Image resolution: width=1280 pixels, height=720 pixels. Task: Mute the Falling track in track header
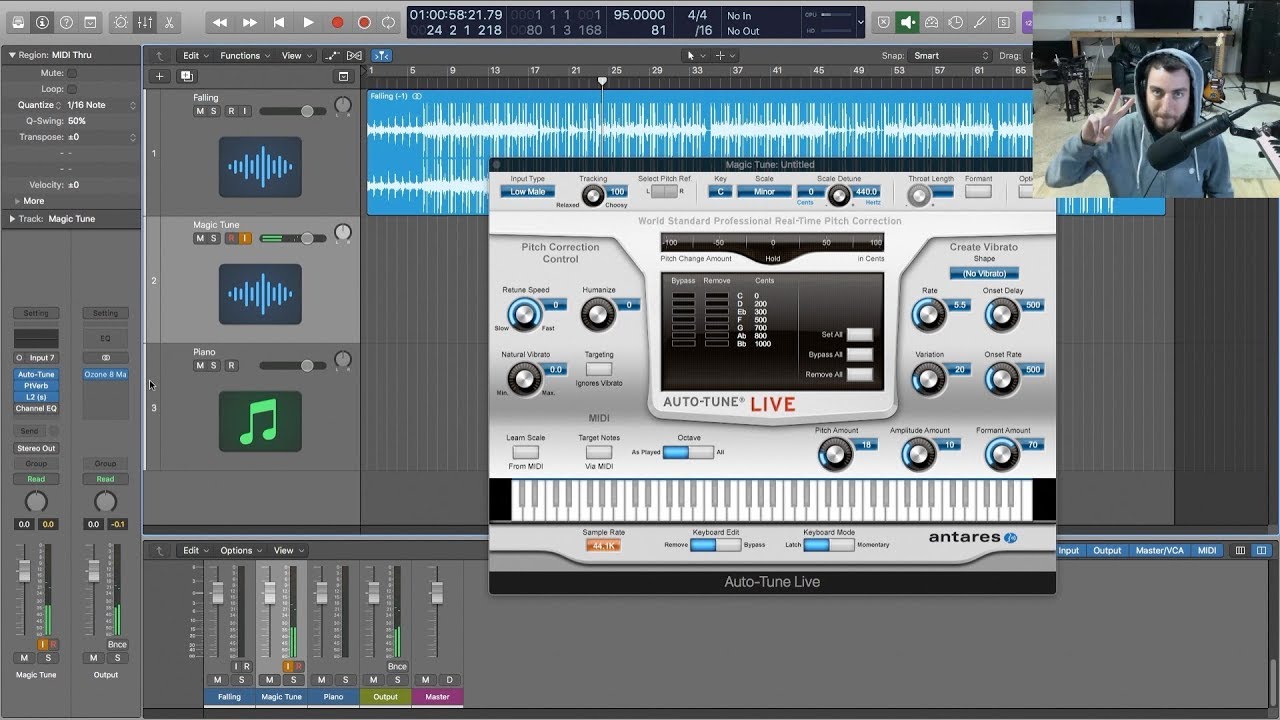pyautogui.click(x=200, y=112)
